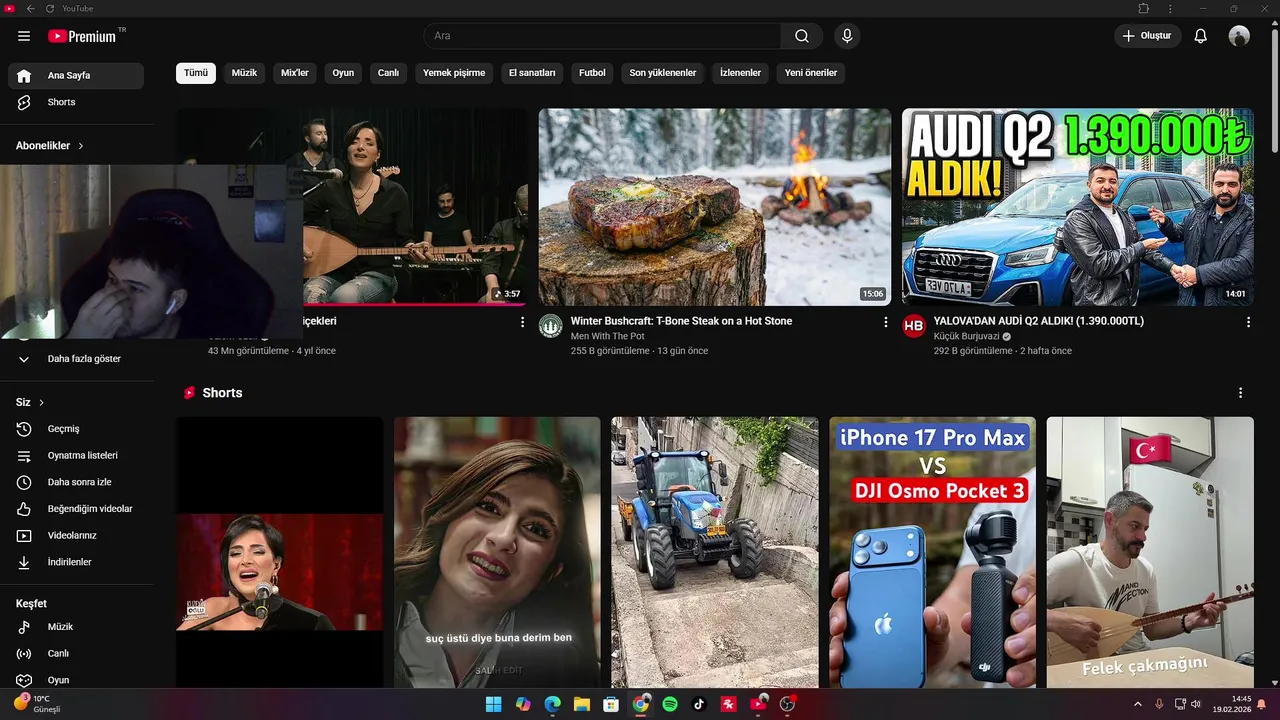Focus the Ara search field
Image resolution: width=1280 pixels, height=720 pixels.
click(602, 36)
